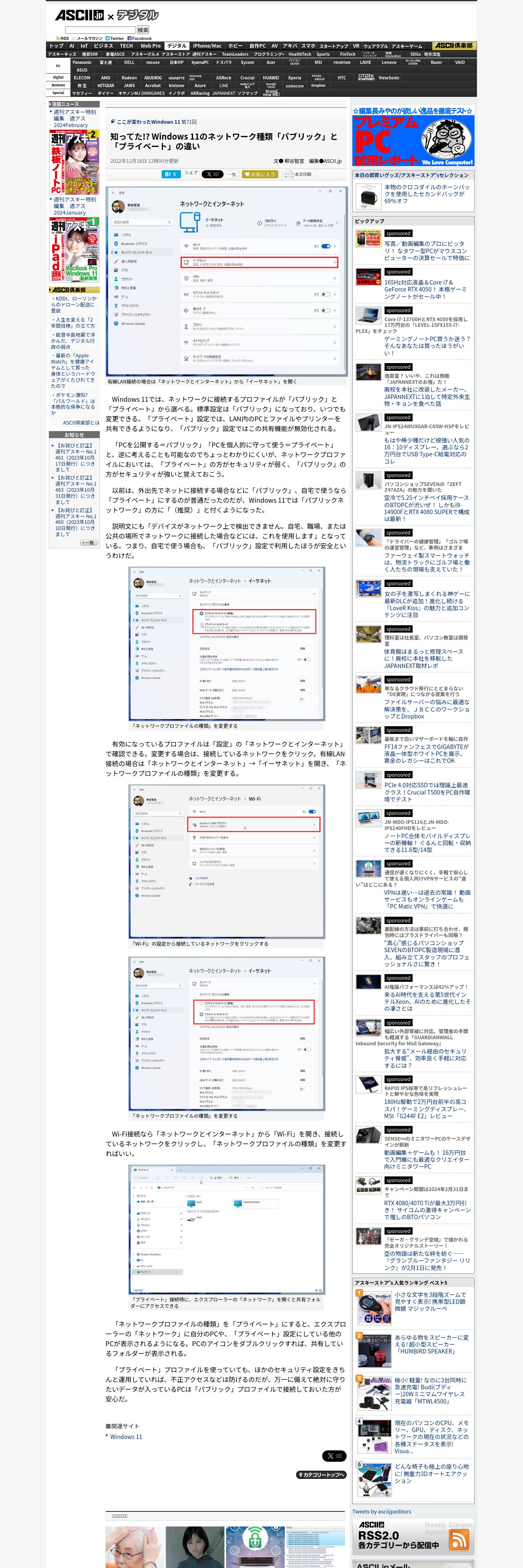Open the トップ nav tab
The image size is (523, 1568).
coord(57,46)
